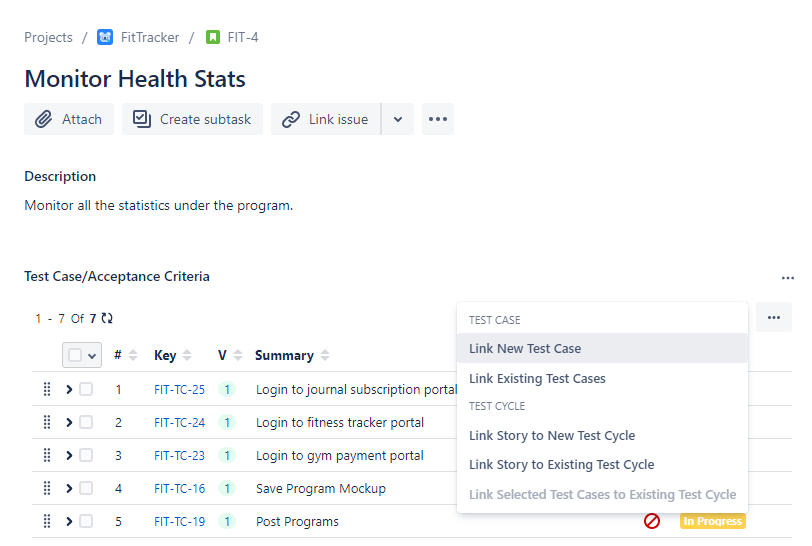Click the blocked status icon on Post Programs row
Screen dimensions: 812x546
coord(652,521)
